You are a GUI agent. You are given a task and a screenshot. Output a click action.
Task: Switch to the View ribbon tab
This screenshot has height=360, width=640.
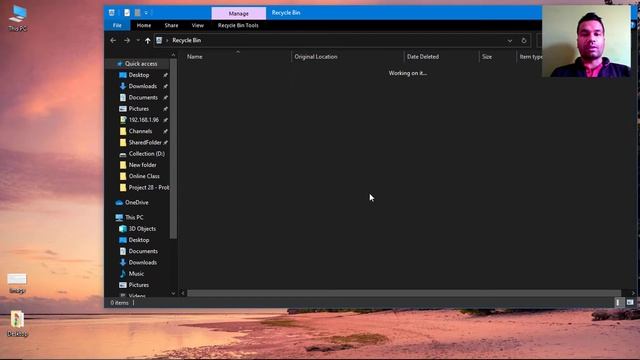point(198,25)
